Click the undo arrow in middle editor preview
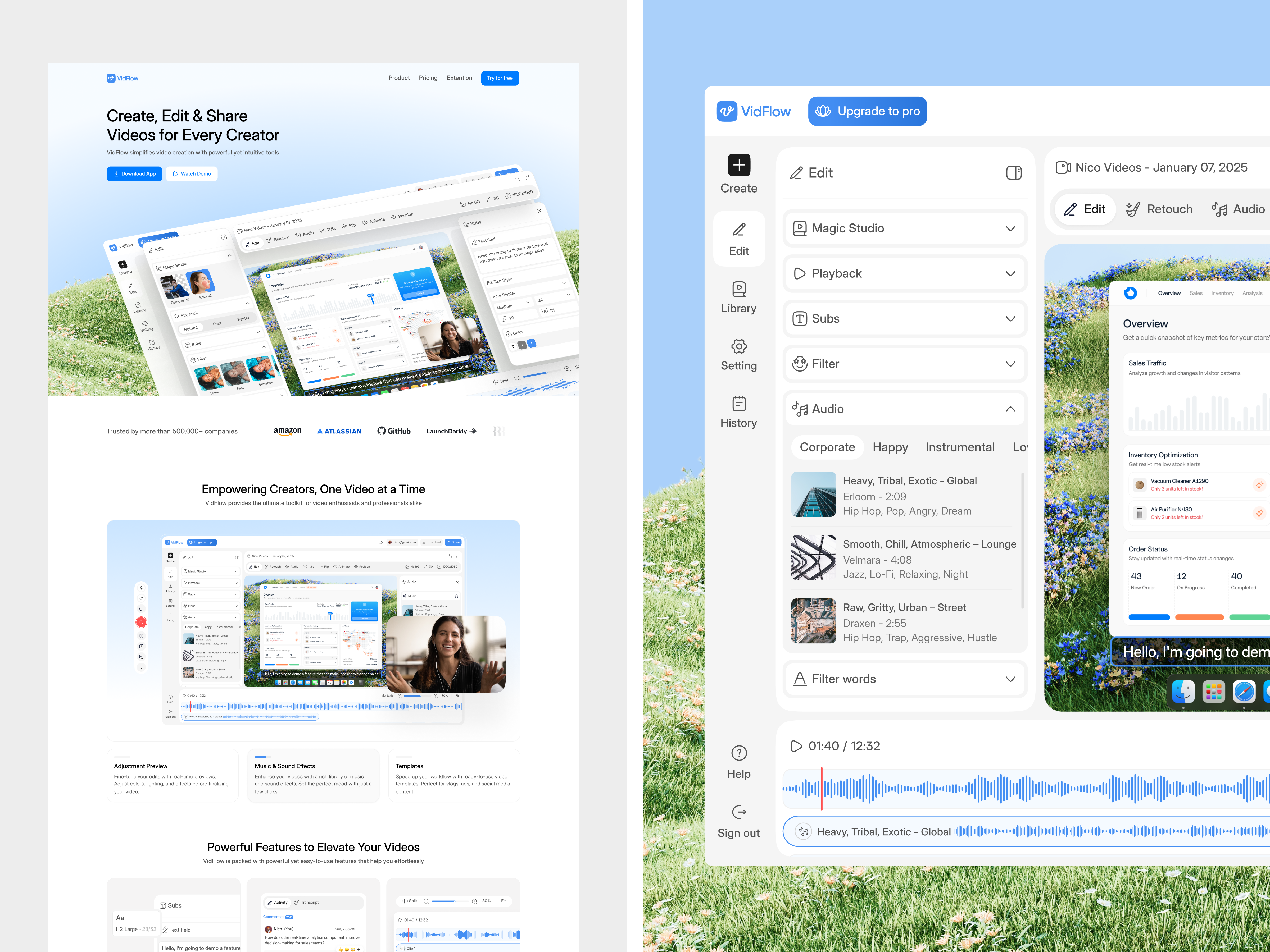Image resolution: width=1270 pixels, height=952 pixels. (450, 556)
